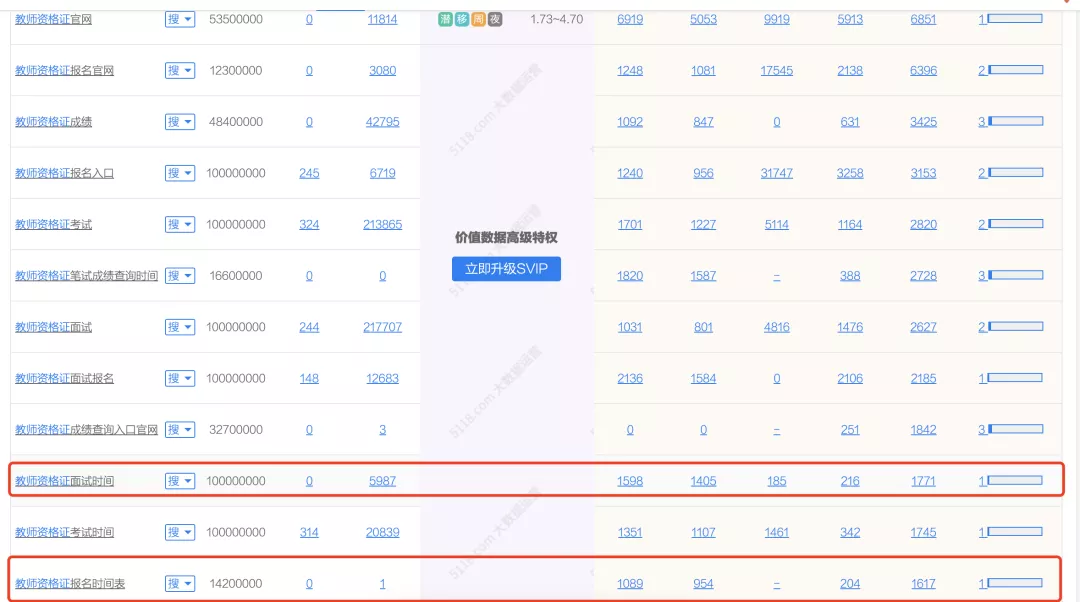Click the 31747 value link
This screenshot has height=602, width=1080.
776,173
